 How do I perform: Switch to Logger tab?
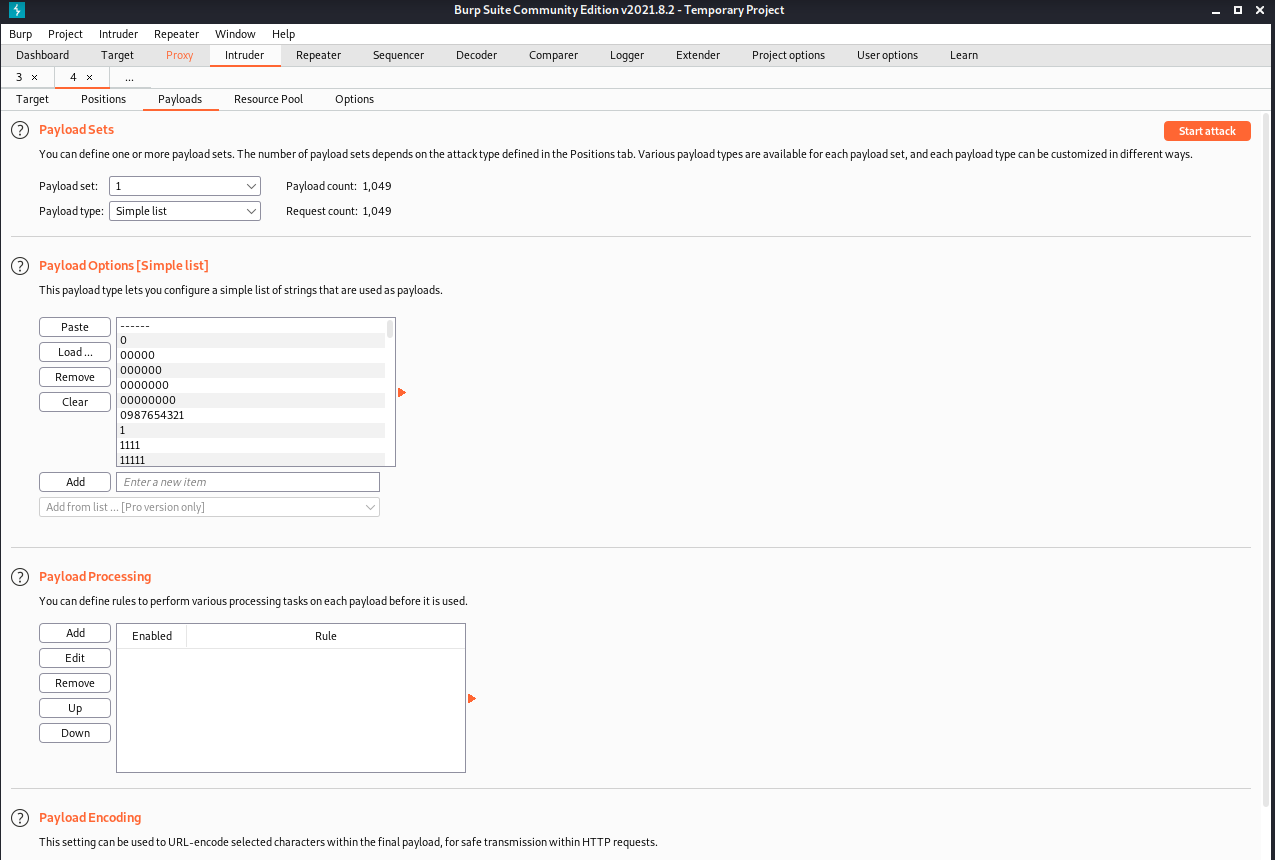click(x=627, y=55)
